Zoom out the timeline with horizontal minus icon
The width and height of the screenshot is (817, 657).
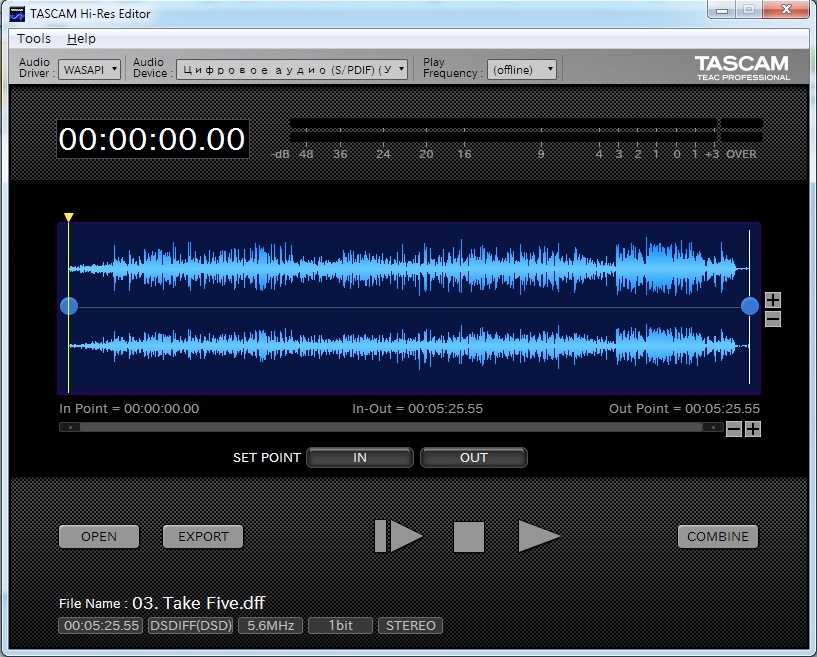pos(734,429)
